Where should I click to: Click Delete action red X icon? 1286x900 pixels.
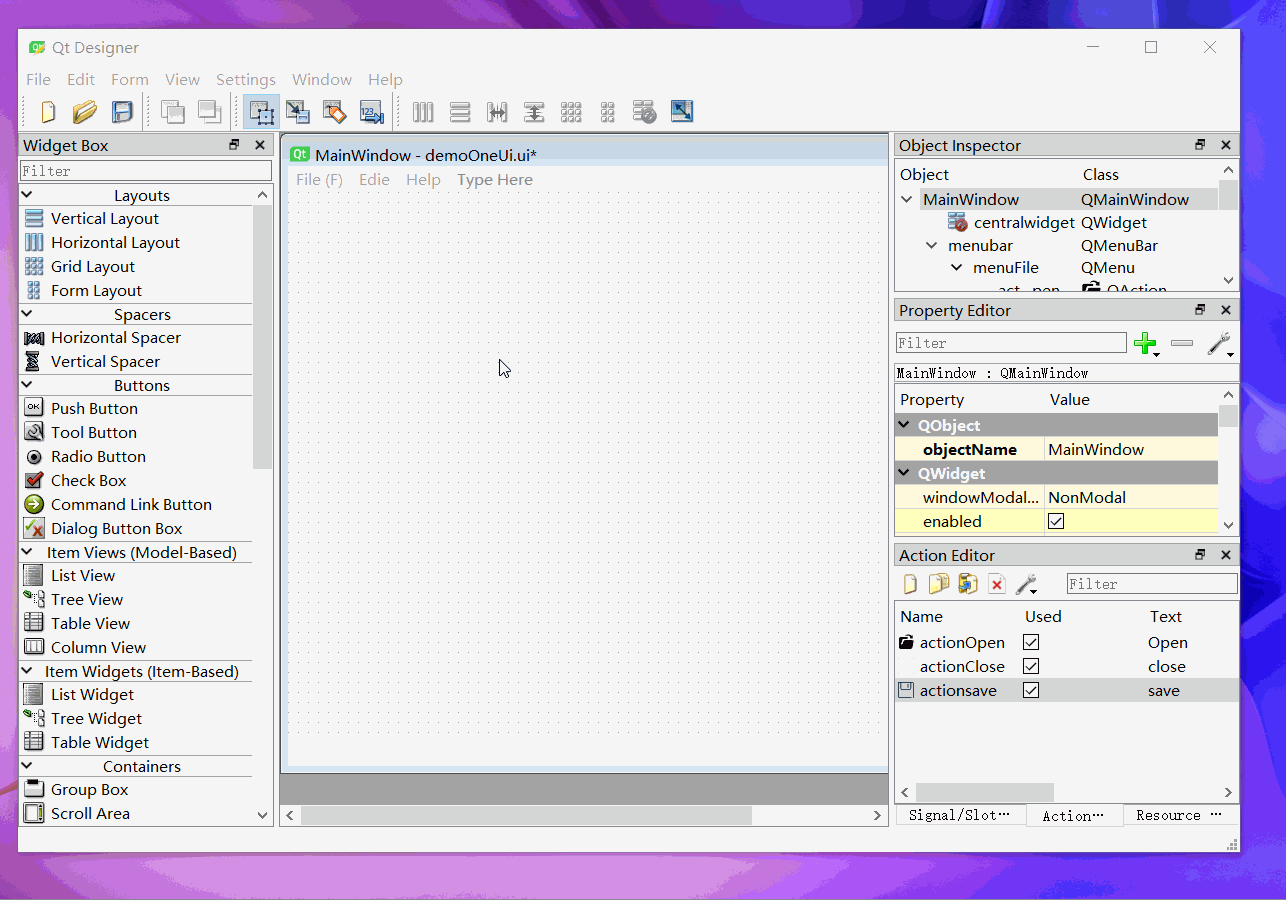[x=996, y=584]
